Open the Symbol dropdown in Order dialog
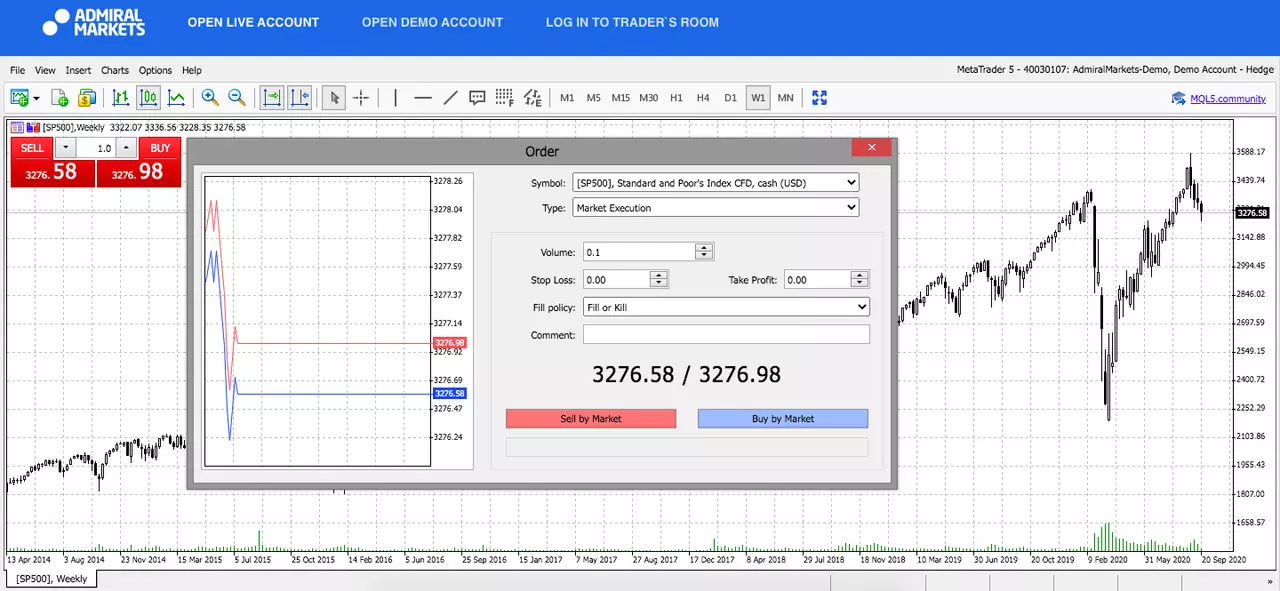 715,183
